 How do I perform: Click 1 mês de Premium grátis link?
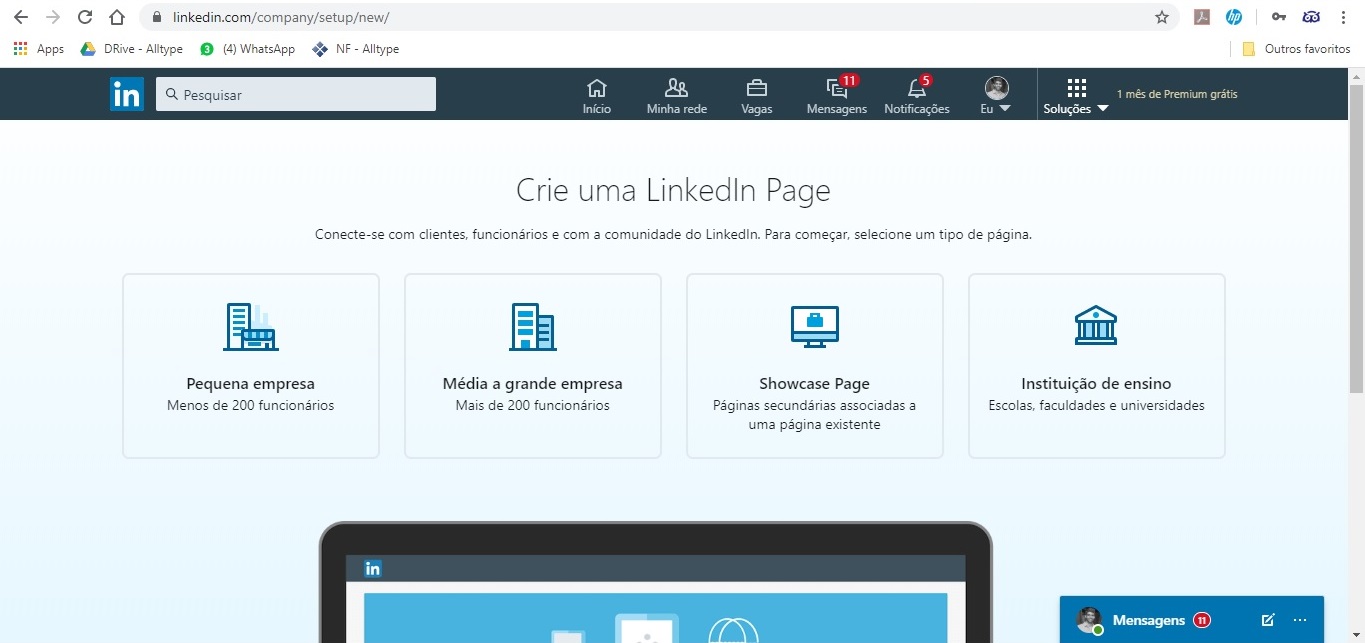[1177, 94]
